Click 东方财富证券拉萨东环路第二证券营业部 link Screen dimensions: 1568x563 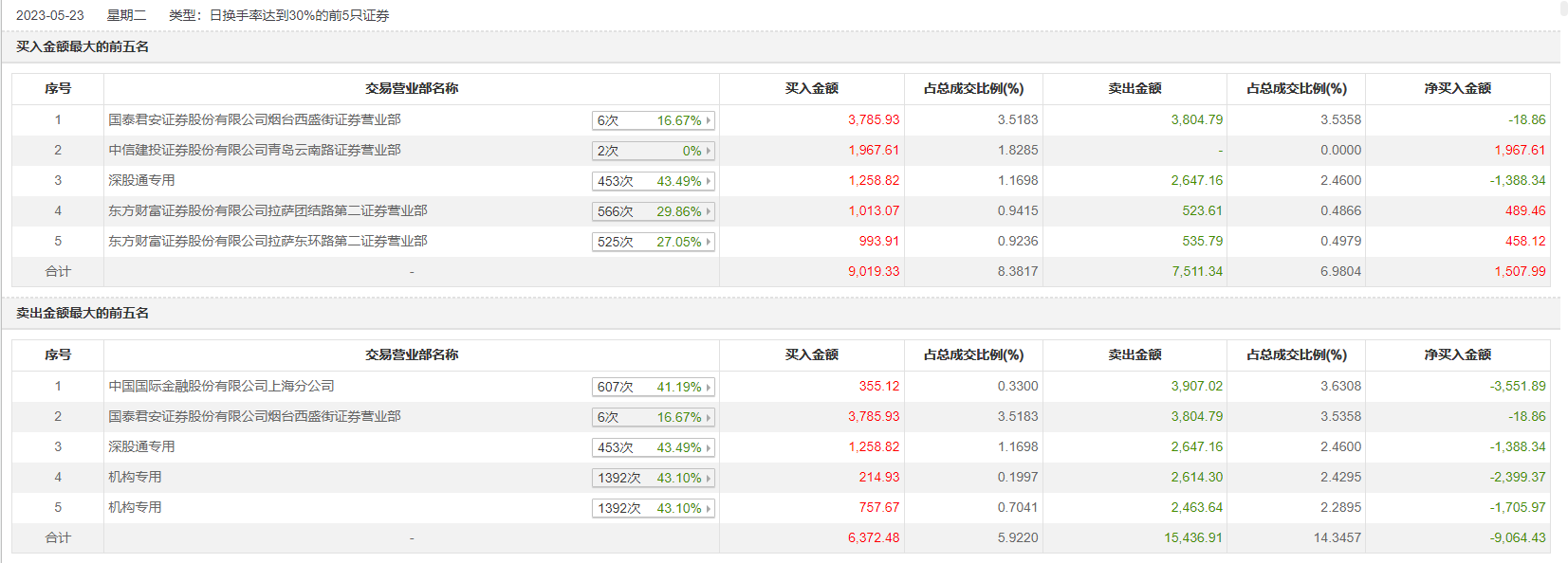click(x=267, y=241)
